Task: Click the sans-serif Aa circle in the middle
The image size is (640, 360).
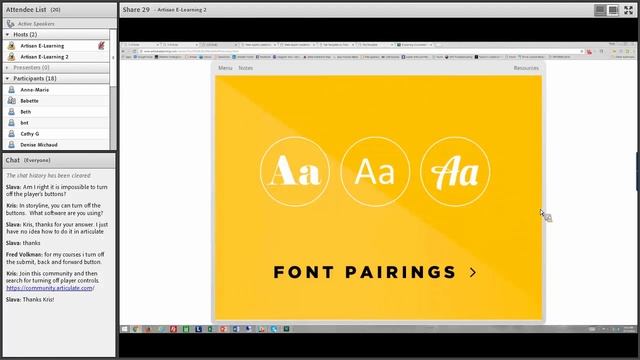Action: (x=375, y=171)
